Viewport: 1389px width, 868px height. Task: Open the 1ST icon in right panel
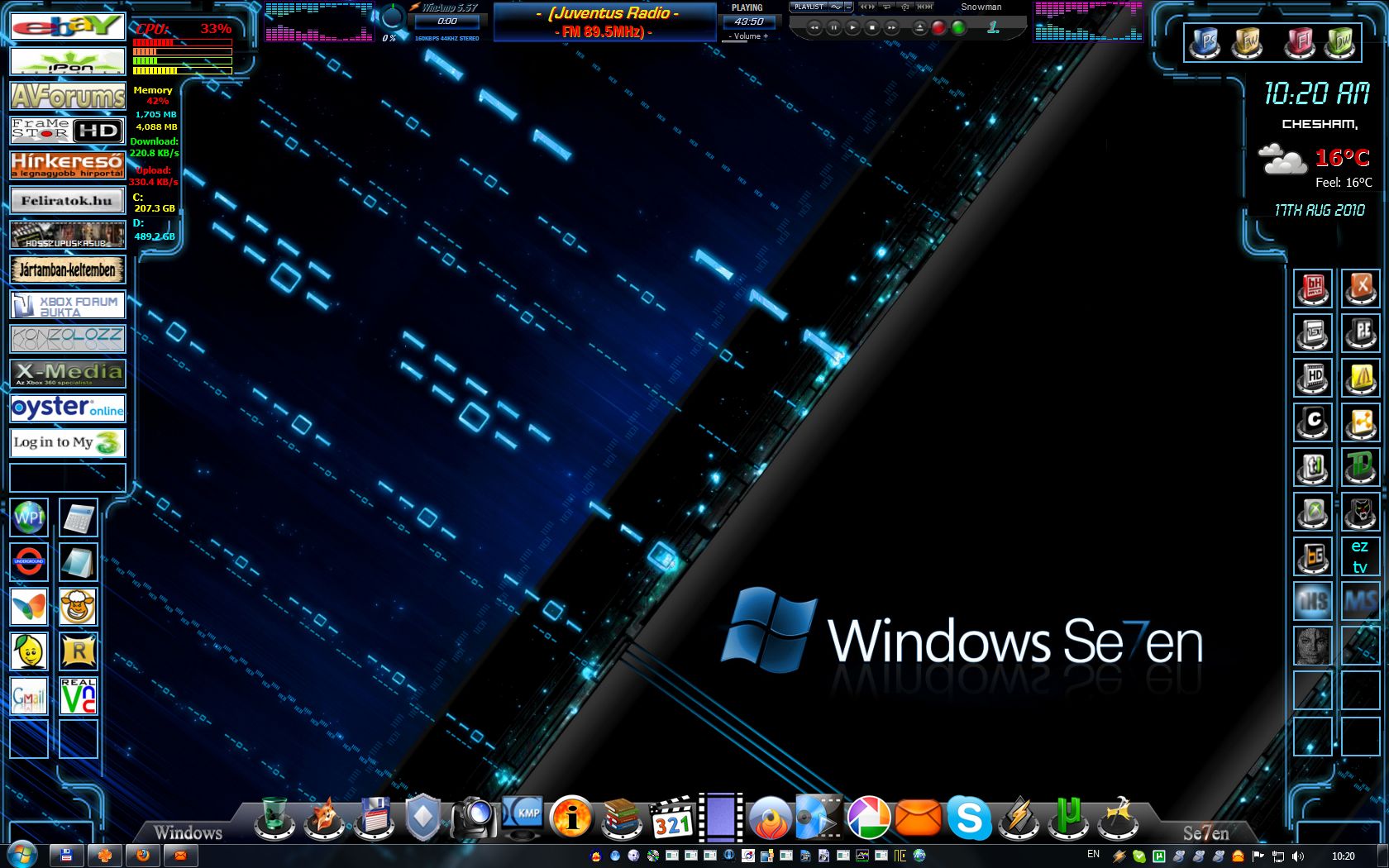[x=1313, y=333]
